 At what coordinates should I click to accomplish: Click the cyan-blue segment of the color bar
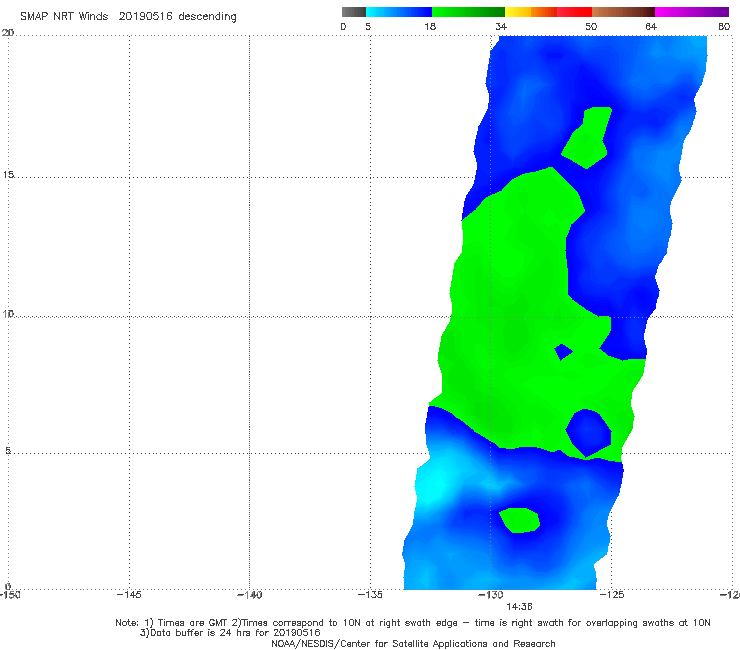click(399, 12)
